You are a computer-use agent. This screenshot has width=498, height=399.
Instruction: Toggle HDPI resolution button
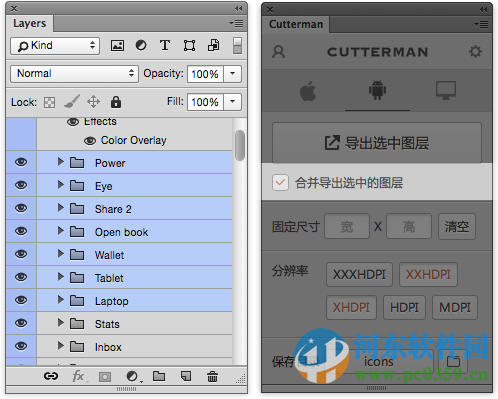tap(404, 307)
